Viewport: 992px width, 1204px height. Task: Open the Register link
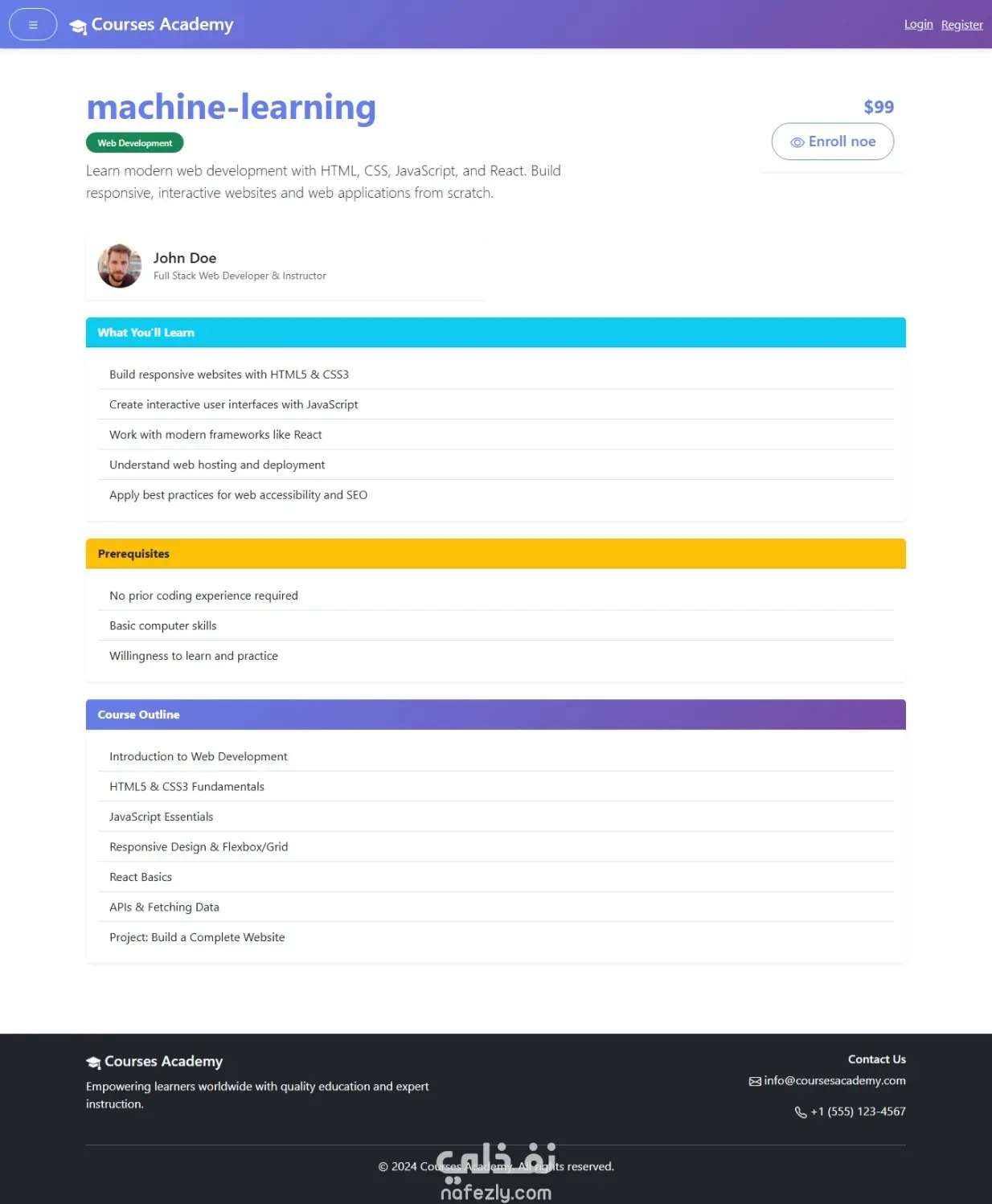(961, 25)
